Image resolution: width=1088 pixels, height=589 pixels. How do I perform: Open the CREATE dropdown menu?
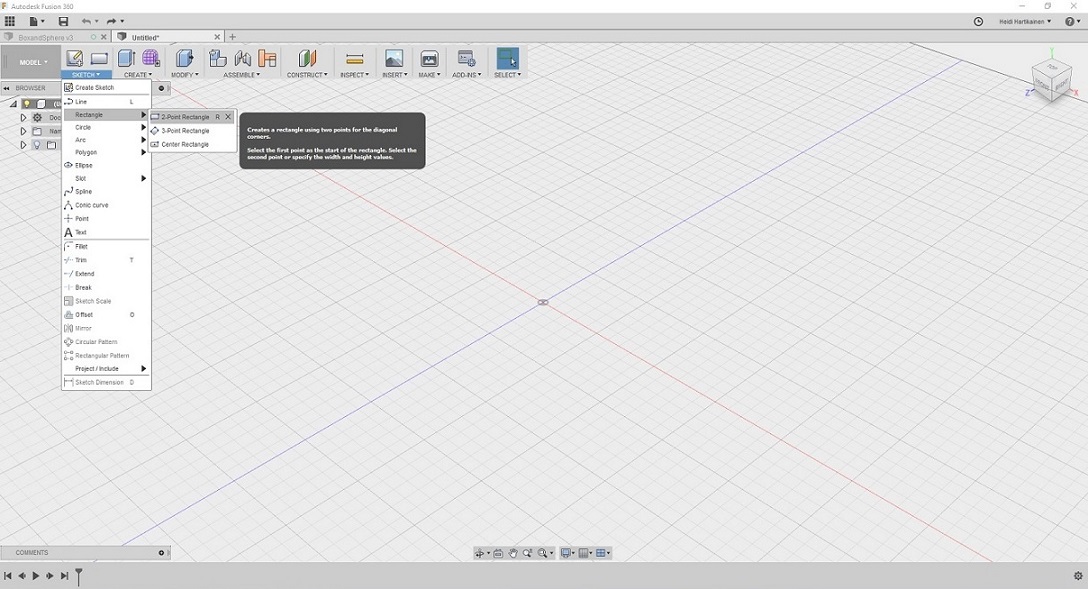pos(137,74)
